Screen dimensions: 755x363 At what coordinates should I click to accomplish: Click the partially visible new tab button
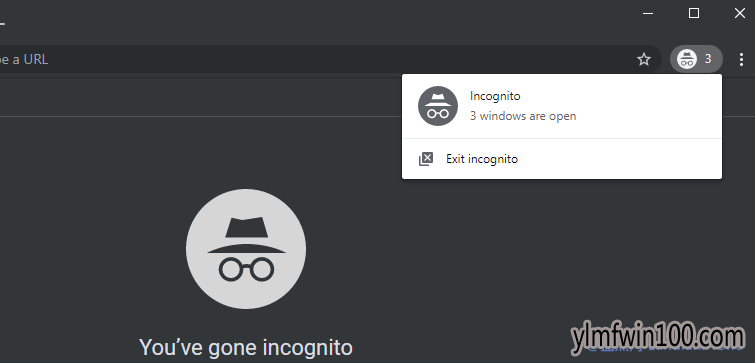pyautogui.click(x=2, y=23)
